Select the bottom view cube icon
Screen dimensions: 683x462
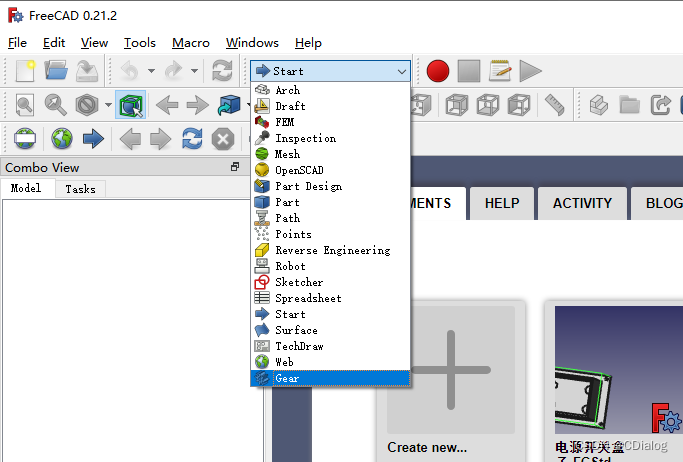click(x=487, y=105)
